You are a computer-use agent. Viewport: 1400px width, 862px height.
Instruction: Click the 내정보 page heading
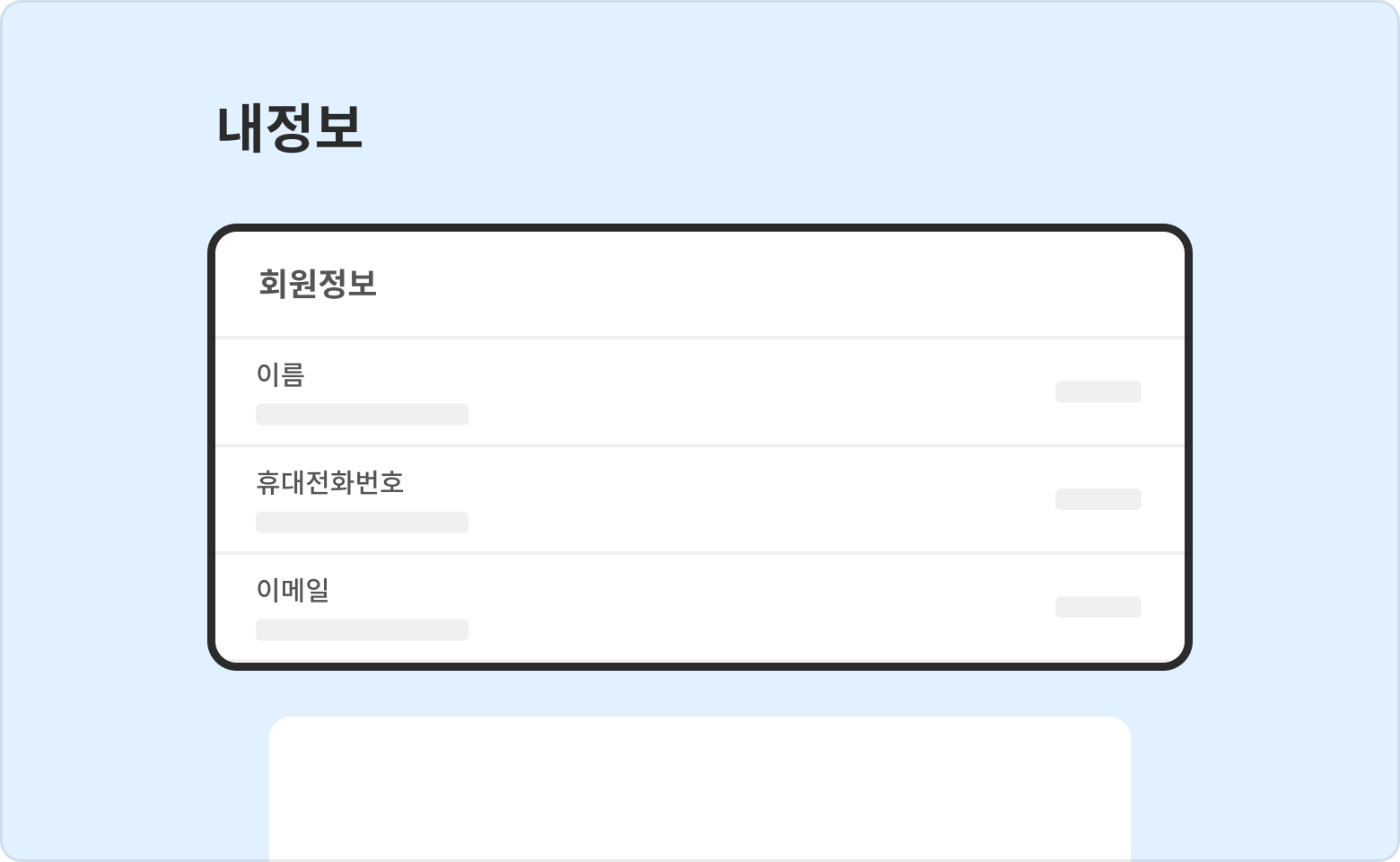tap(289, 128)
